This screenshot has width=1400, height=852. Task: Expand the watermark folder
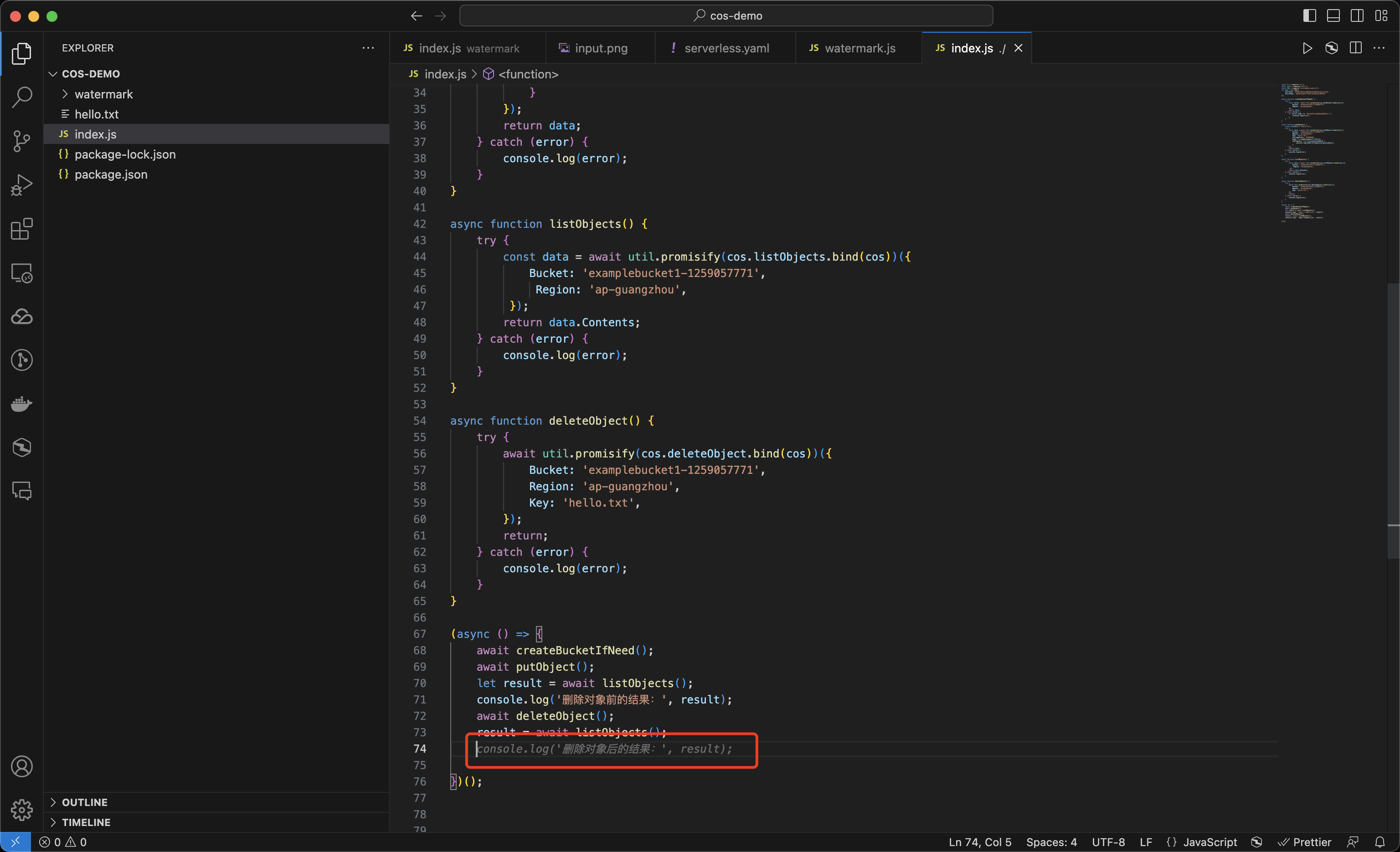103,94
